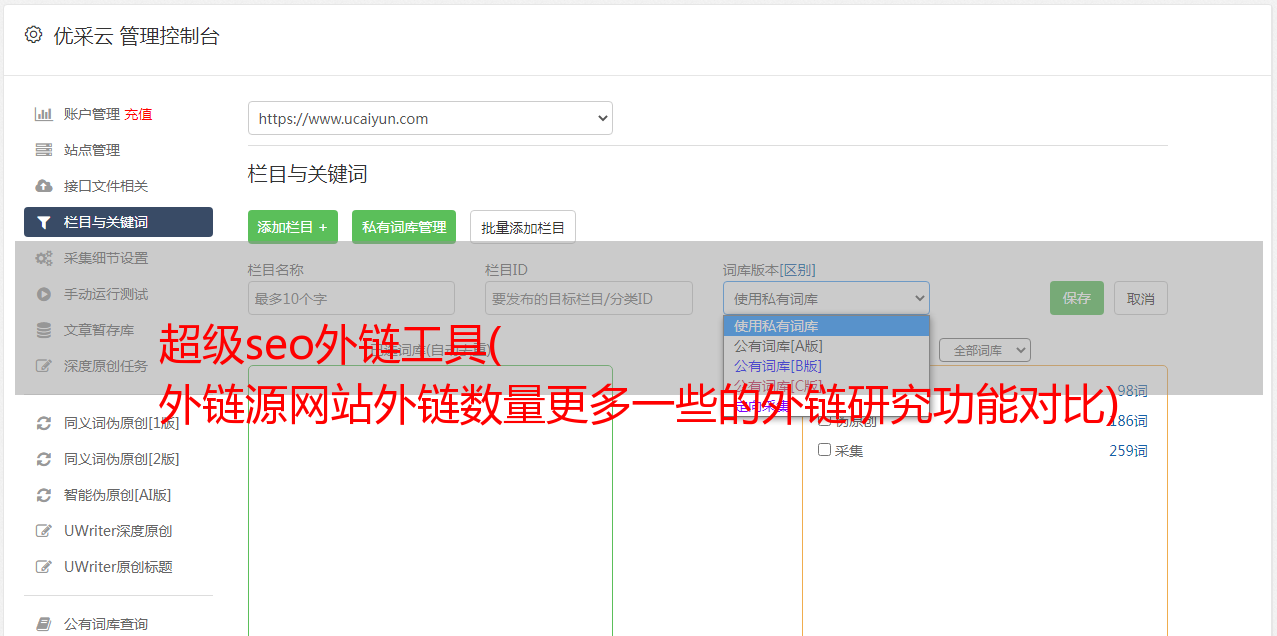Open 文章暂存库 in the sidebar
This screenshot has width=1277, height=636.
99,330
